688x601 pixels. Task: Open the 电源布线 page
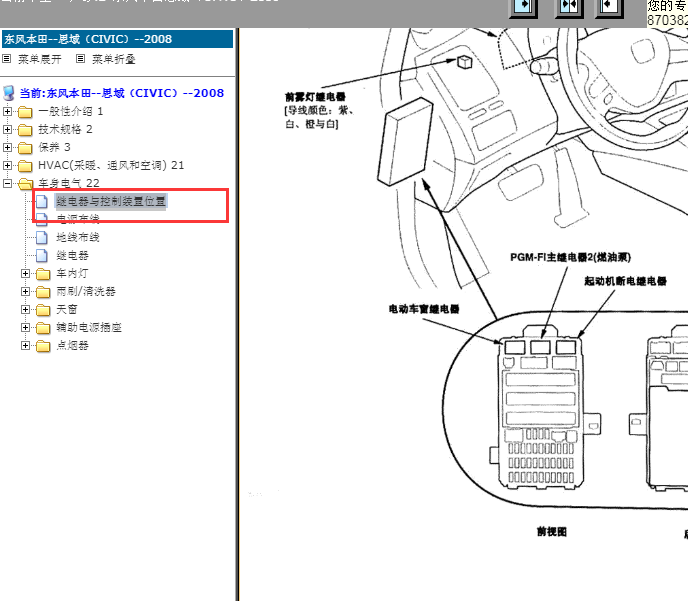(x=78, y=218)
